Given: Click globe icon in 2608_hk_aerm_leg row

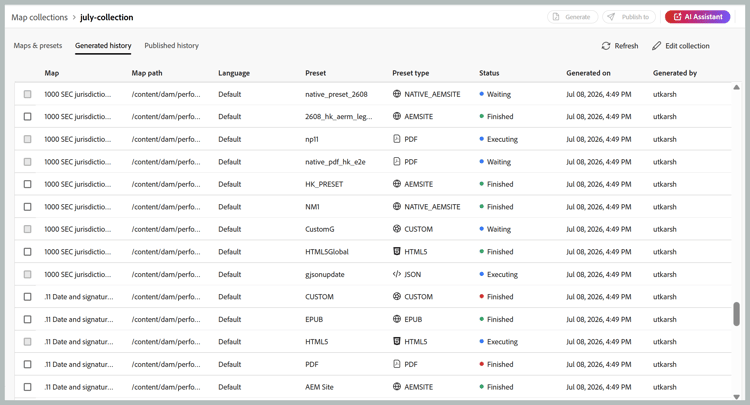Looking at the screenshot, I should coord(397,116).
